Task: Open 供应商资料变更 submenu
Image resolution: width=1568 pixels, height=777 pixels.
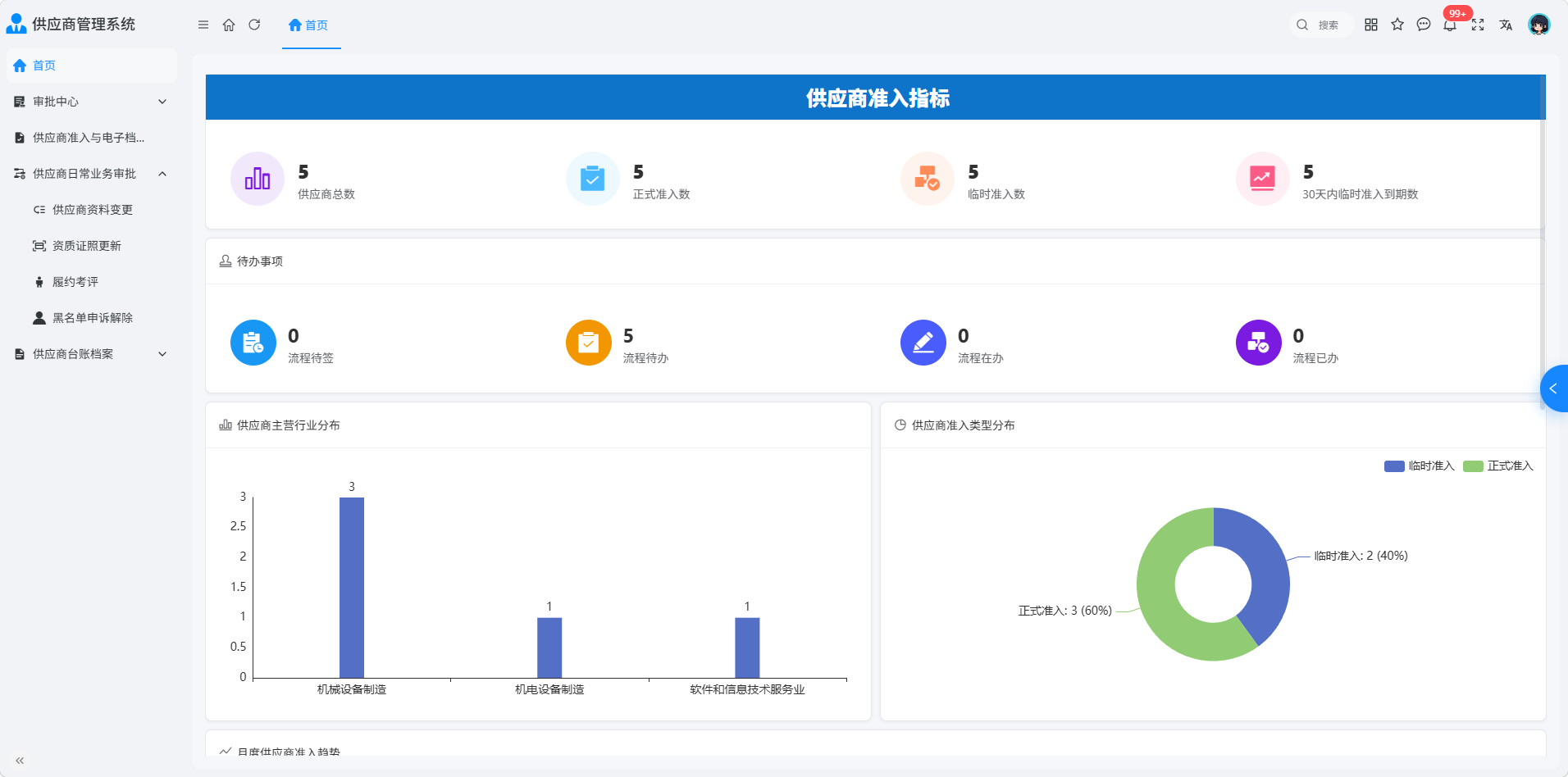Action: [x=92, y=210]
